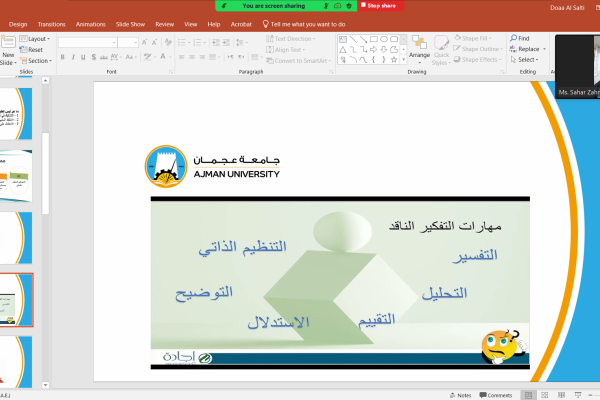
Task: Toggle Italic formatting
Action: click(73, 57)
